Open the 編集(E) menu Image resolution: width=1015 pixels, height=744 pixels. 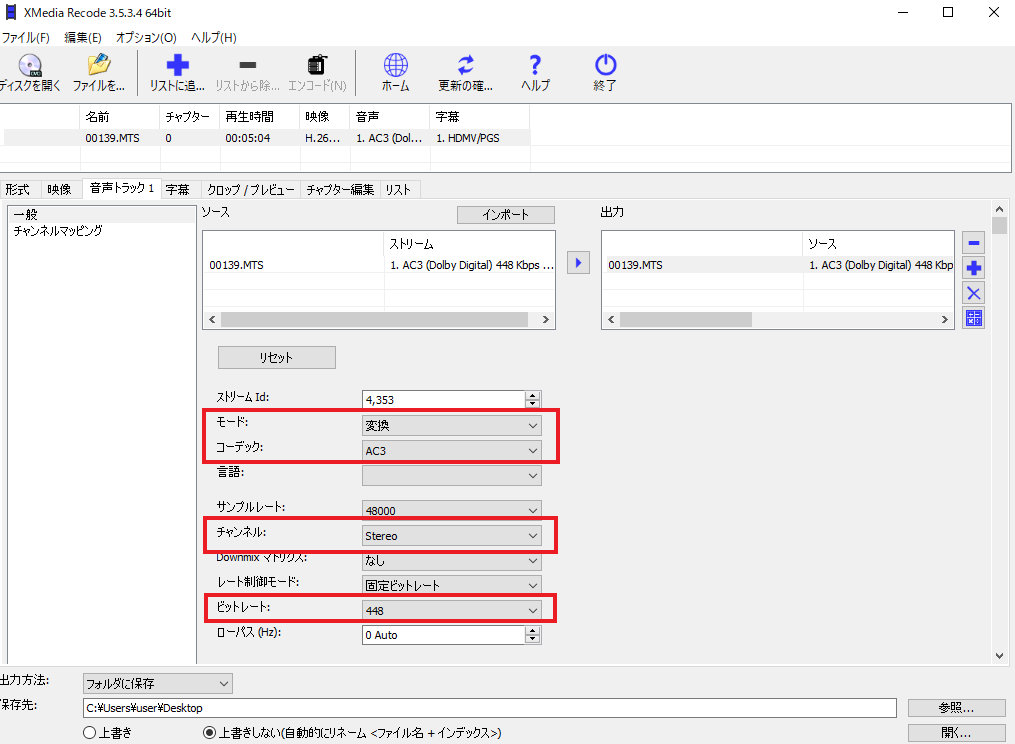click(83, 38)
